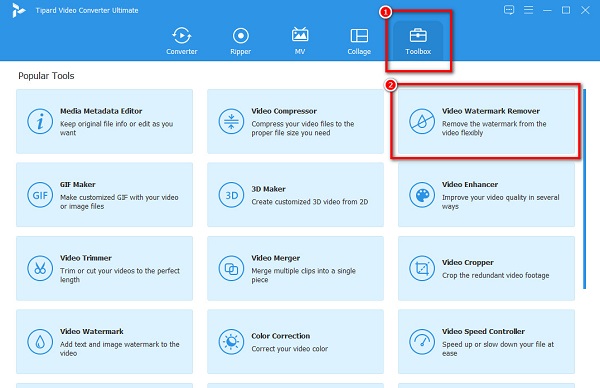Go to the Collage tab

(x=359, y=41)
